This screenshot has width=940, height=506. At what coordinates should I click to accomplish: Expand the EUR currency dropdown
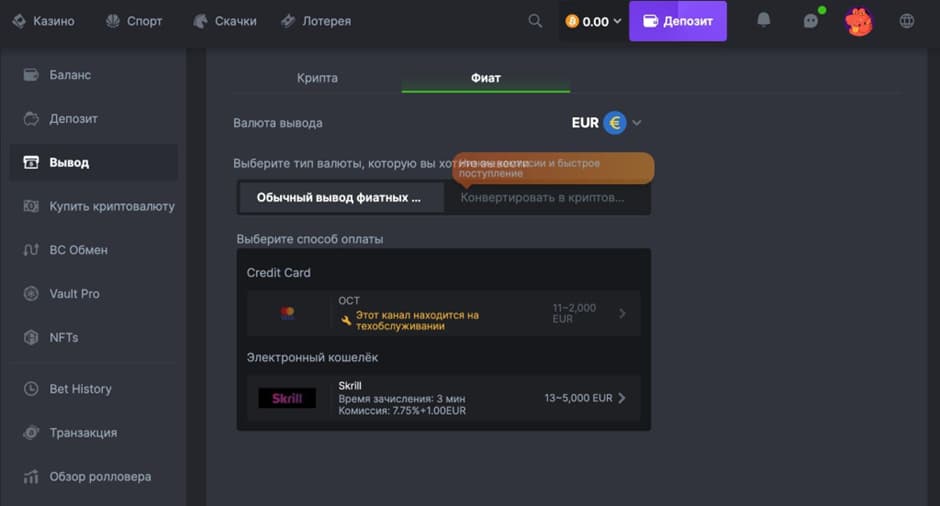click(636, 123)
